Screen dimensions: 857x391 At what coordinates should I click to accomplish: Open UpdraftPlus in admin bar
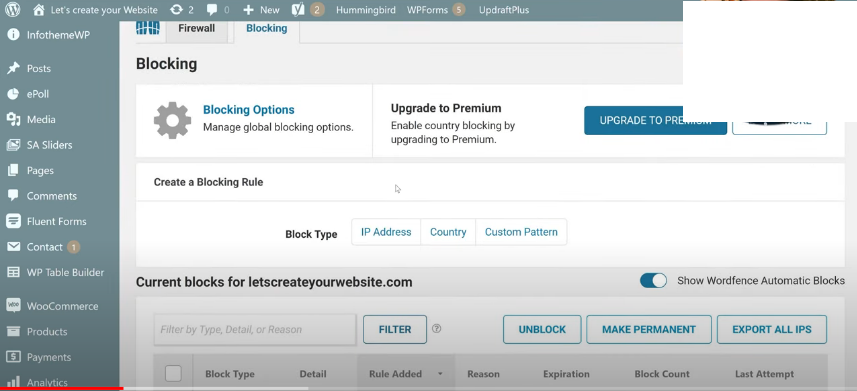(x=504, y=10)
